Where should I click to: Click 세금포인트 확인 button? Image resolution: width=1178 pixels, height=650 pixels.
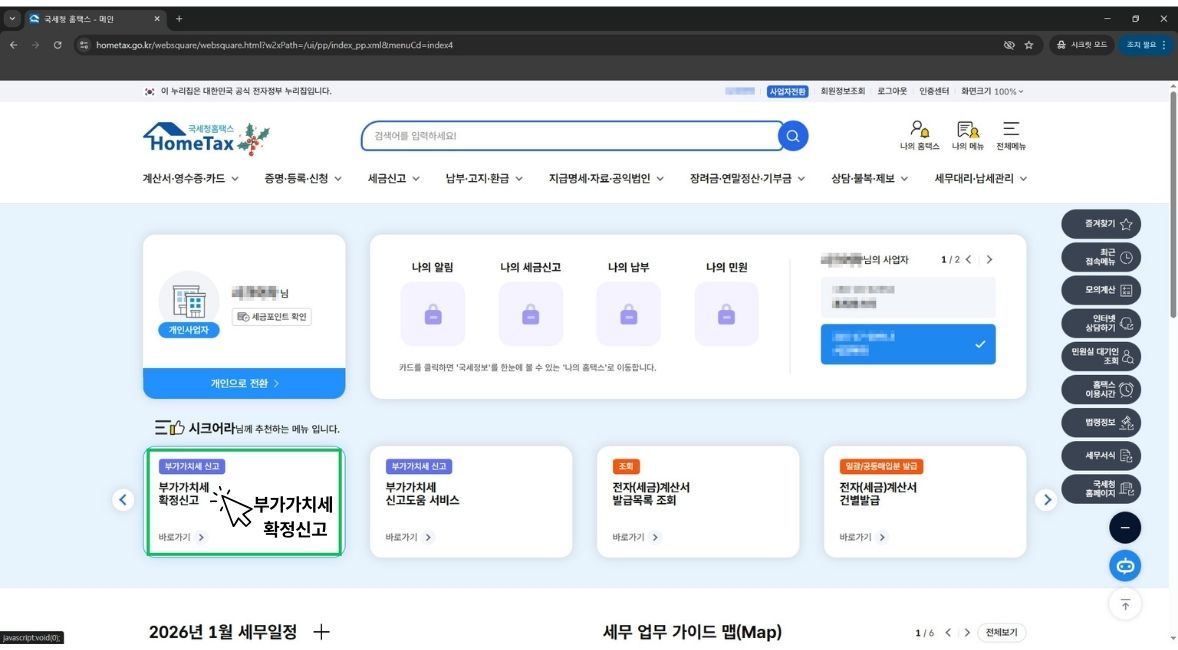point(272,317)
